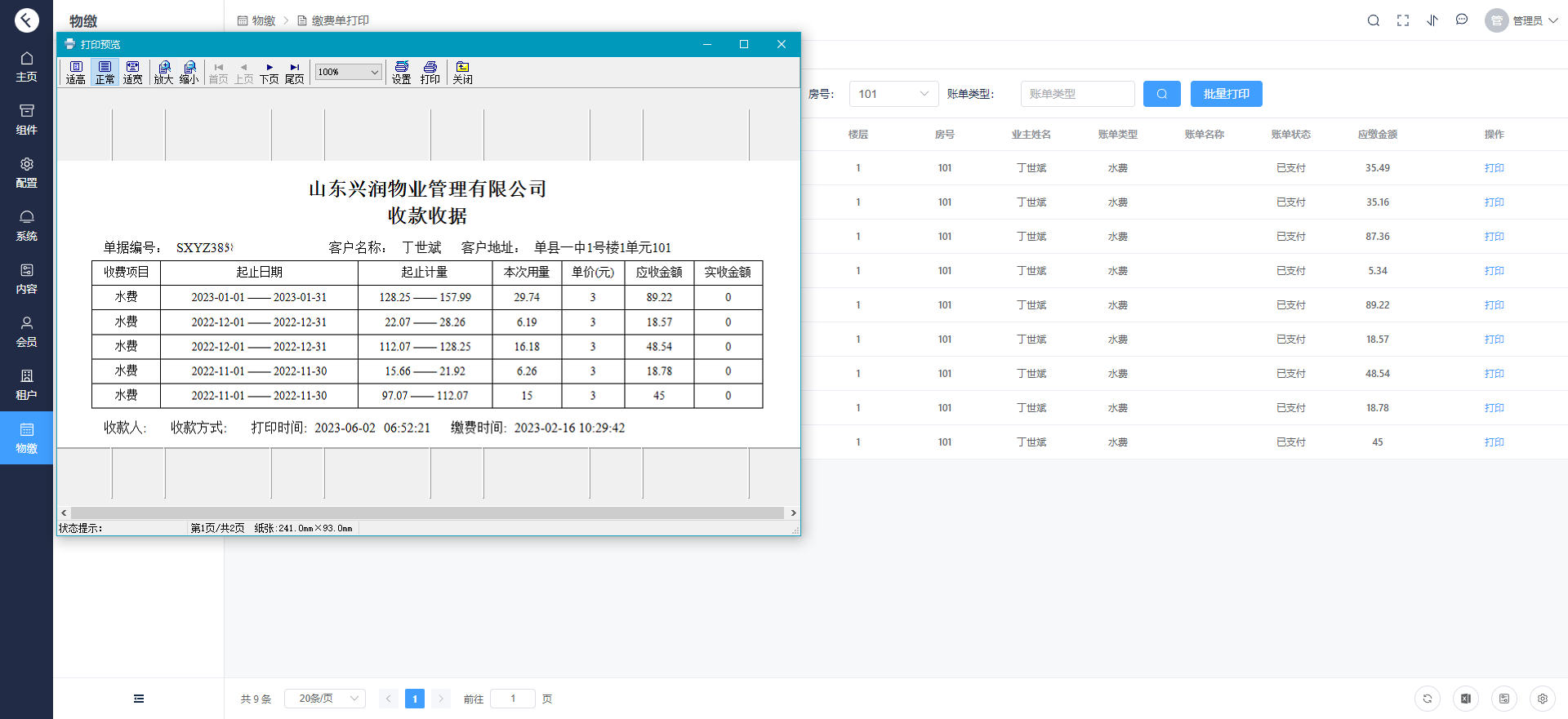Jump to last page 尾页 in preview
The image size is (1568, 719).
coord(295,72)
